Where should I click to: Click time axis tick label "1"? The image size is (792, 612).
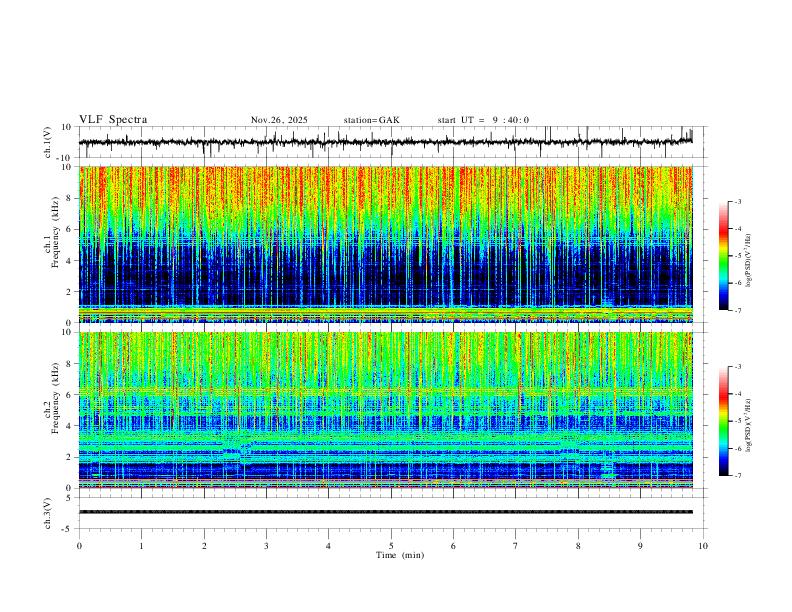tap(141, 546)
